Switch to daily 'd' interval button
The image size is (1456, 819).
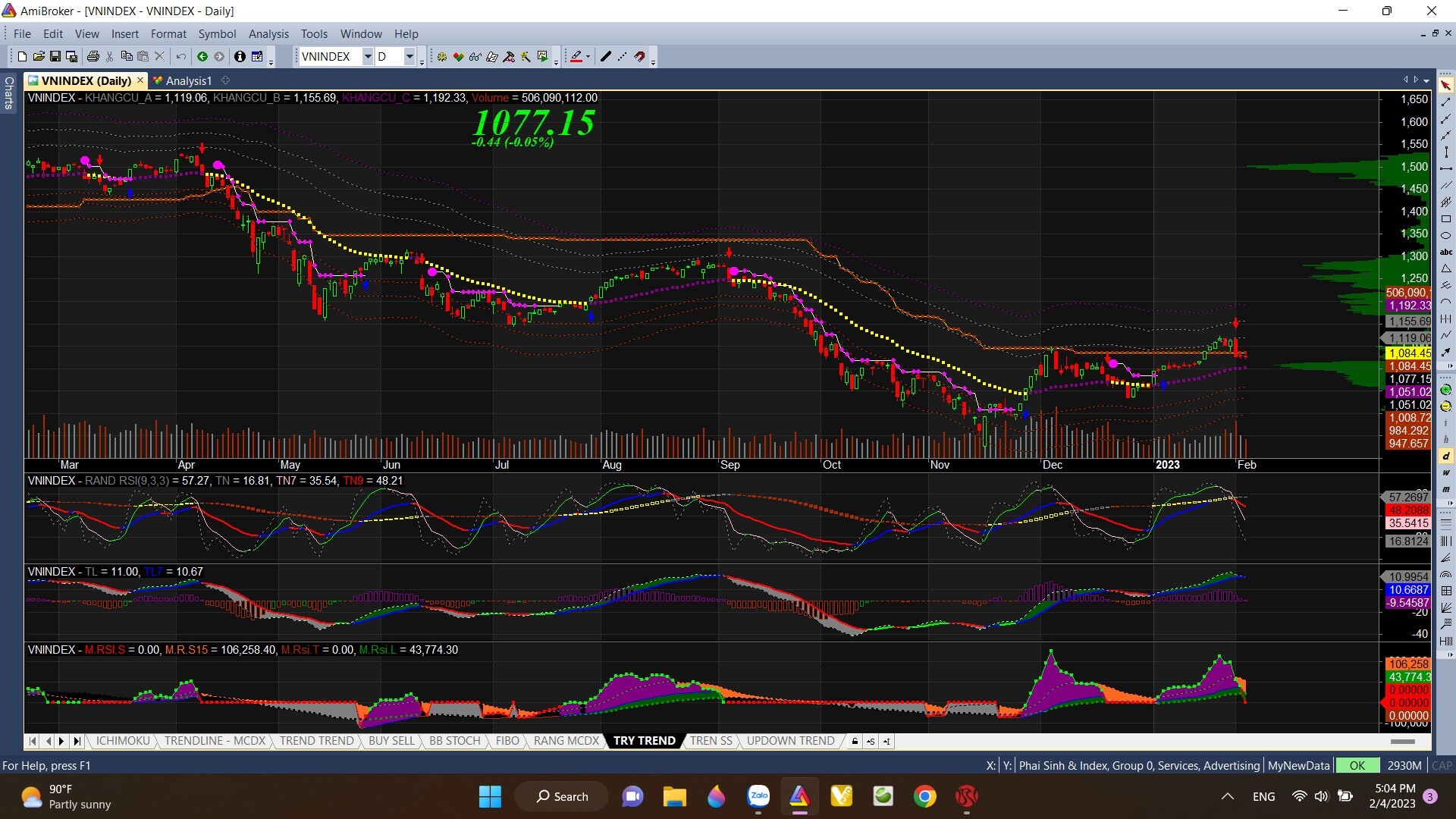(x=1445, y=456)
